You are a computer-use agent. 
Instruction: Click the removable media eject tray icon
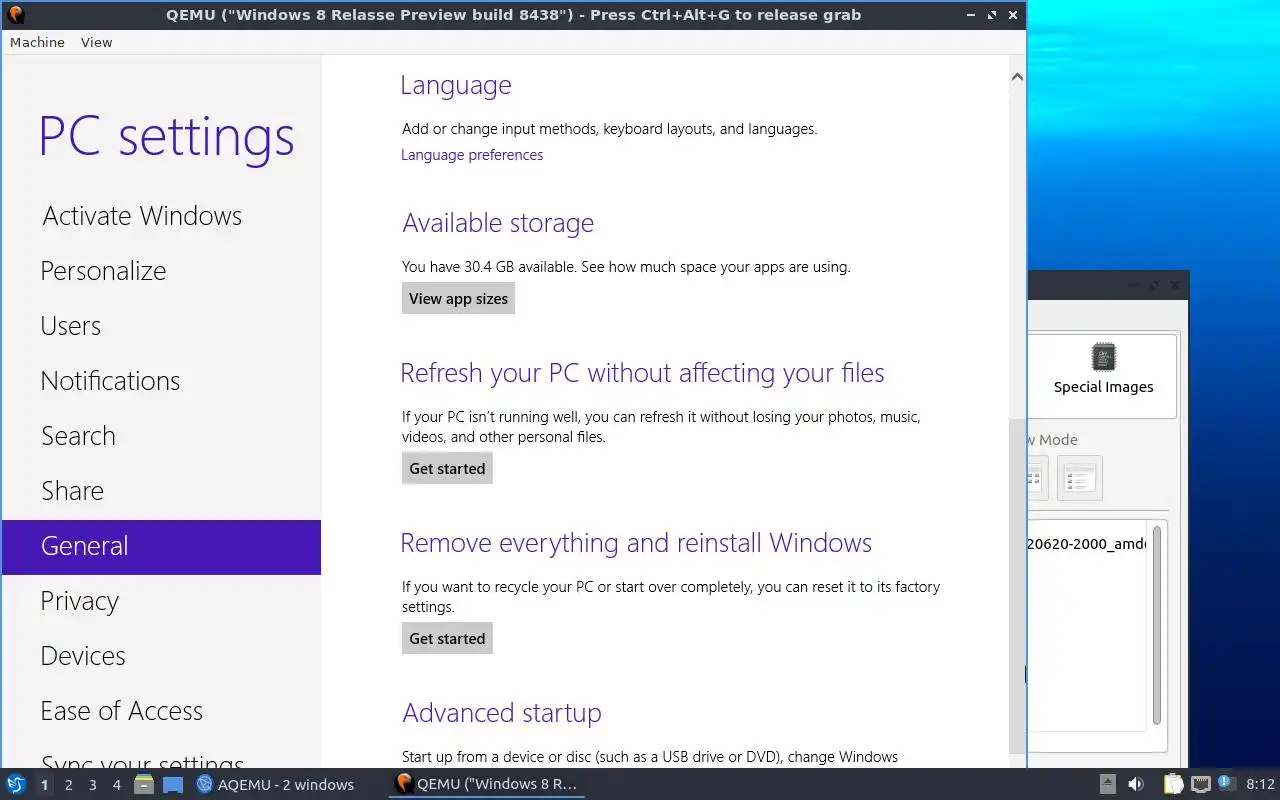point(1108,784)
